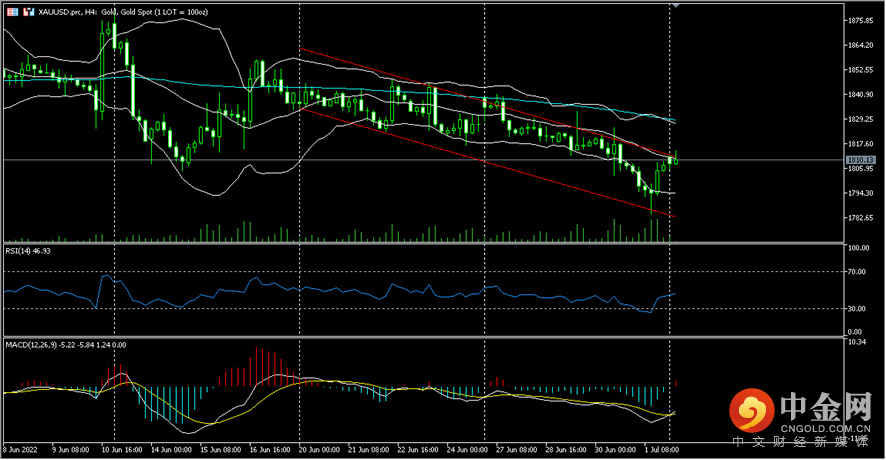The image size is (886, 460).
Task: Click the 15 Jun 08:00 time label
Action: point(220,450)
